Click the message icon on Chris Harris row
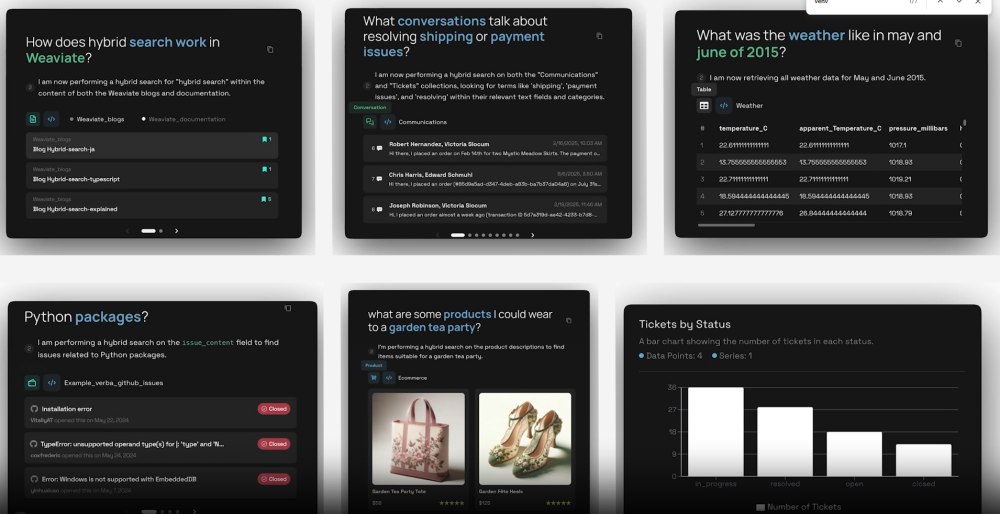This screenshot has width=1000, height=514. (379, 179)
